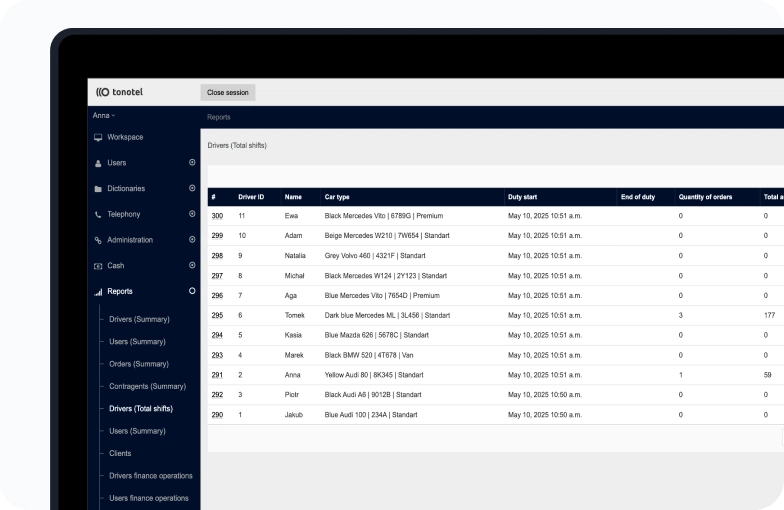Expand the Users menu section

click(192, 162)
